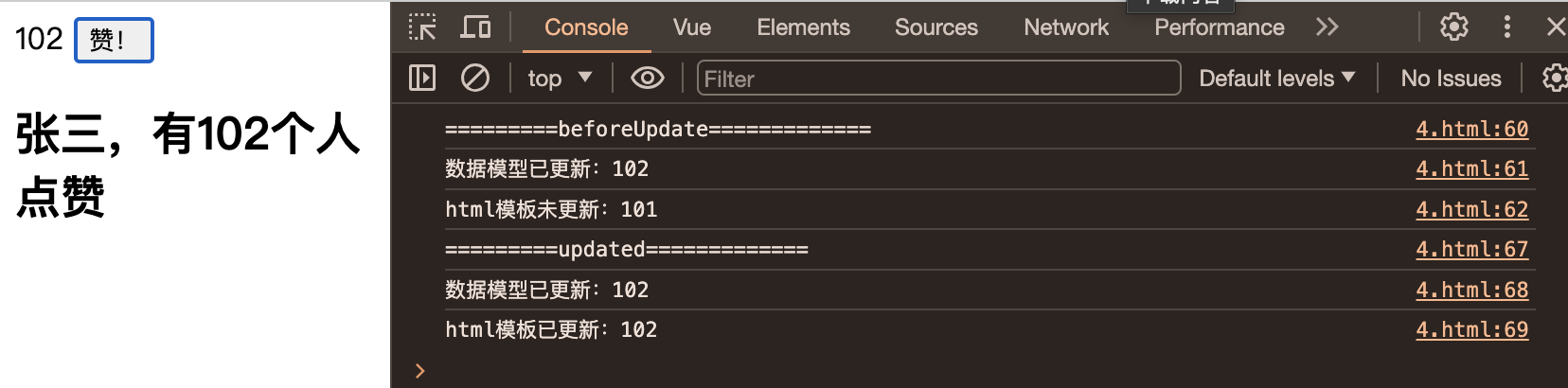Open source link 4.html:60
Image resolution: width=1568 pixels, height=388 pixels.
1472,129
